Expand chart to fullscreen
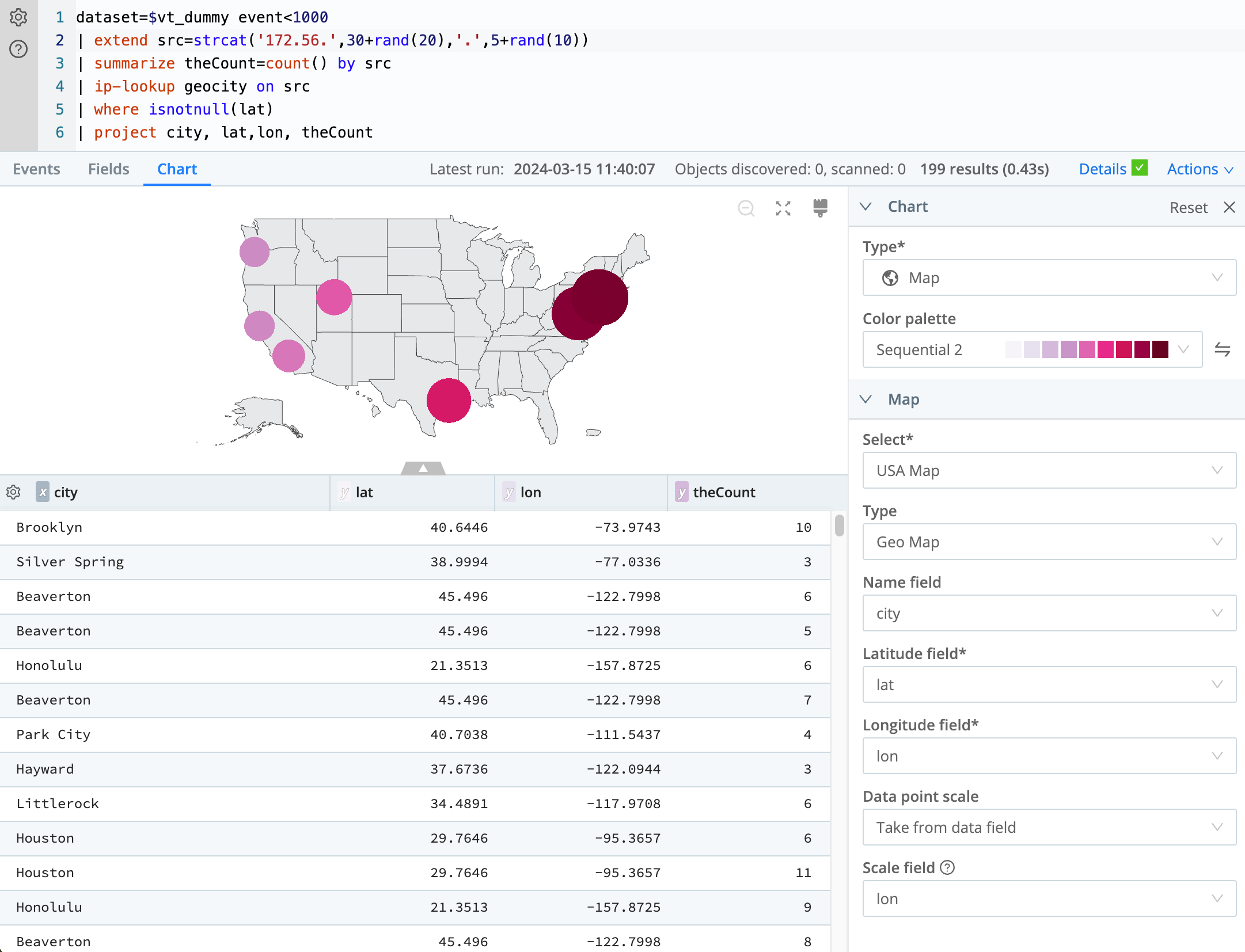Screen dimensions: 1245x952 [783, 208]
